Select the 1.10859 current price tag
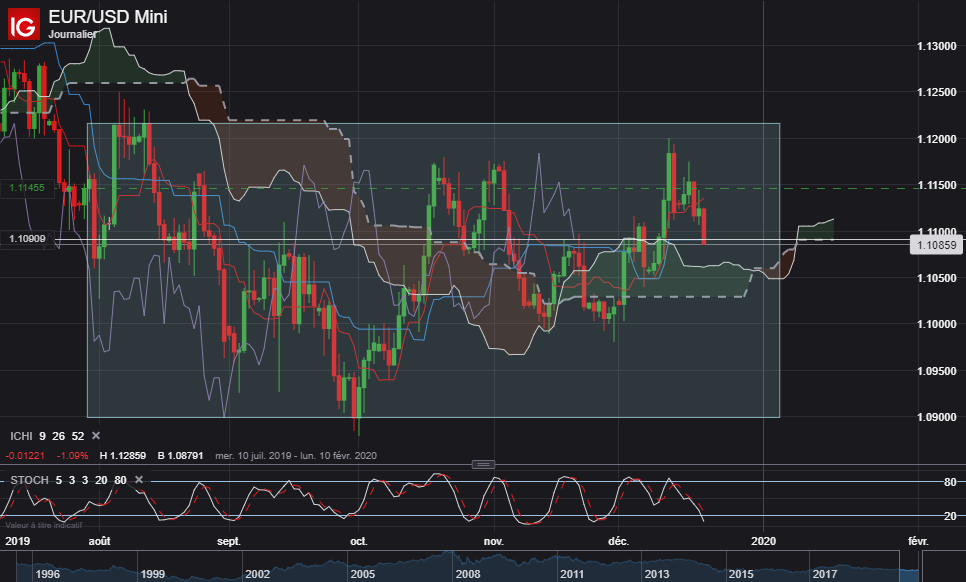This screenshot has height=582, width=966. [936, 245]
